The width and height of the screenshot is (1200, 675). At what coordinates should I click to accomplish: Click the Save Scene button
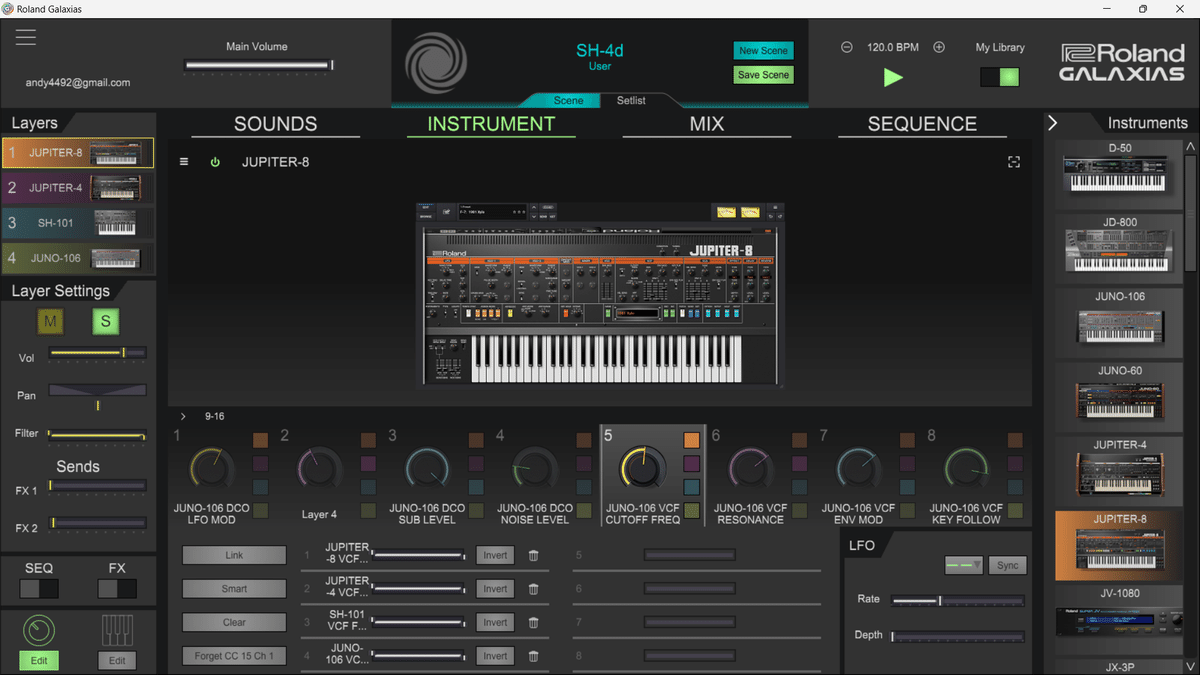[763, 75]
